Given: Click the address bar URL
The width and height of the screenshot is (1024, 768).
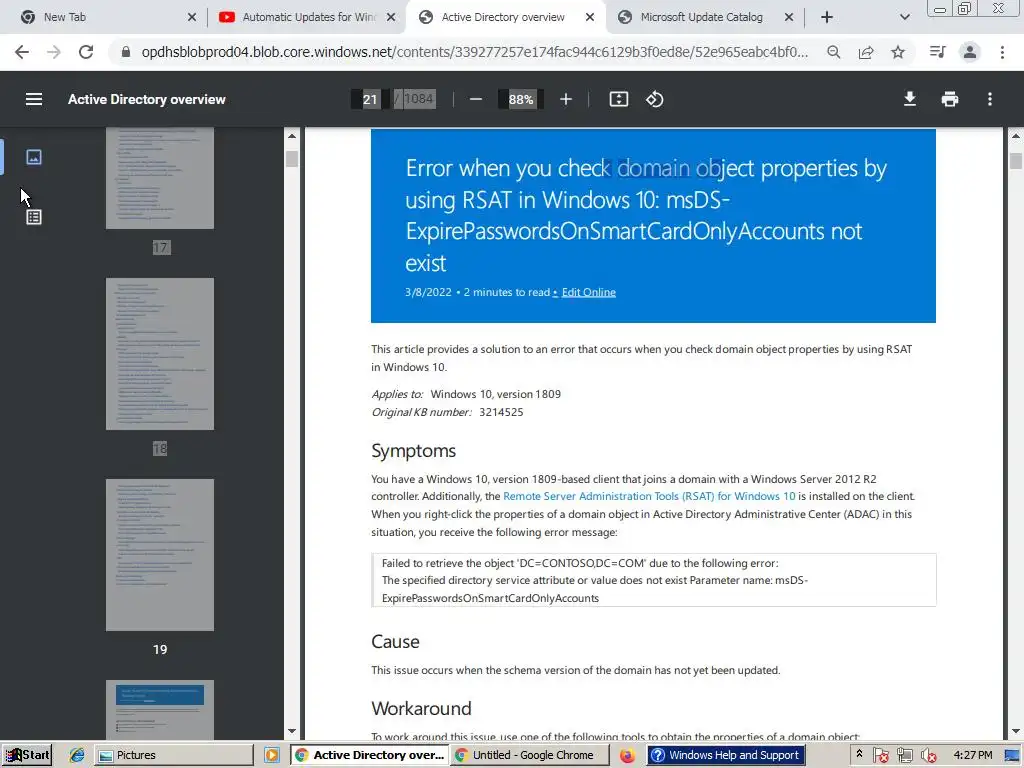Looking at the screenshot, I should point(475,52).
